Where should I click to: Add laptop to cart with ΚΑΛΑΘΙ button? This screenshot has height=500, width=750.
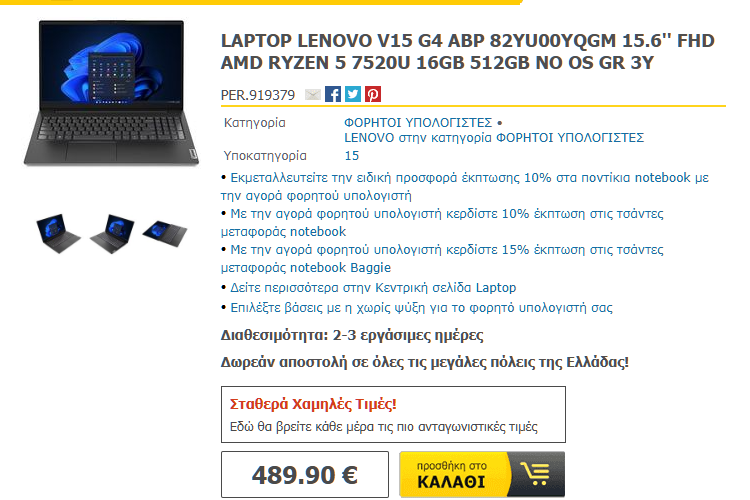click(482, 475)
